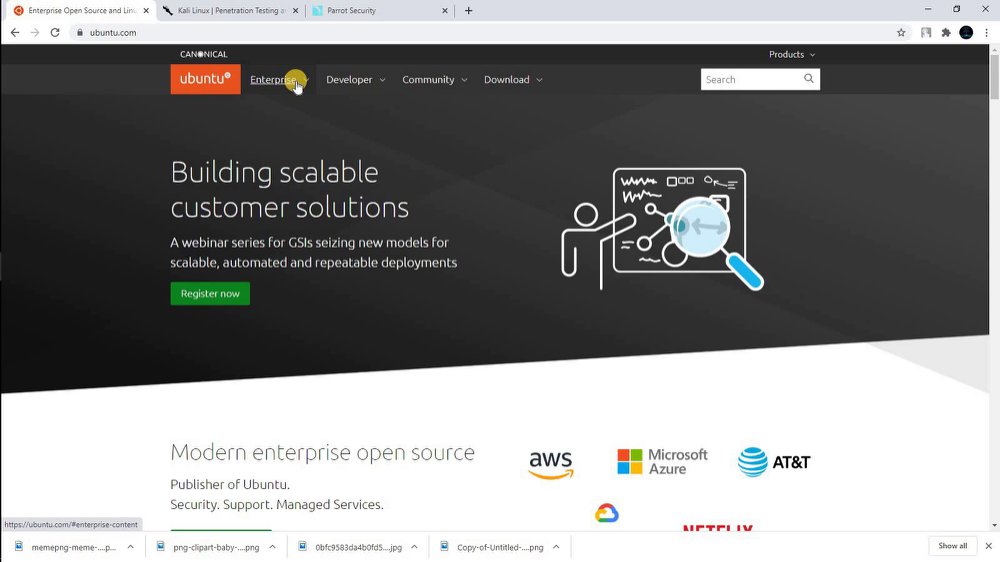Open the Download dropdown menu
Screen dimensions: 1000x562
tap(513, 80)
